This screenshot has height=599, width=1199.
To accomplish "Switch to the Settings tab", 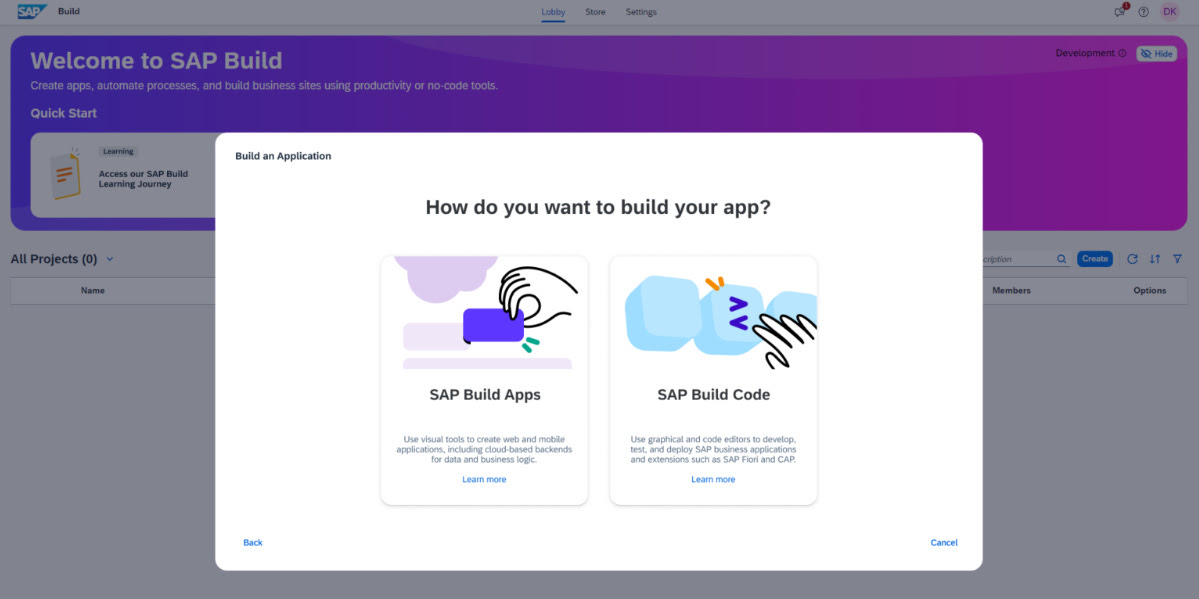I will [641, 11].
